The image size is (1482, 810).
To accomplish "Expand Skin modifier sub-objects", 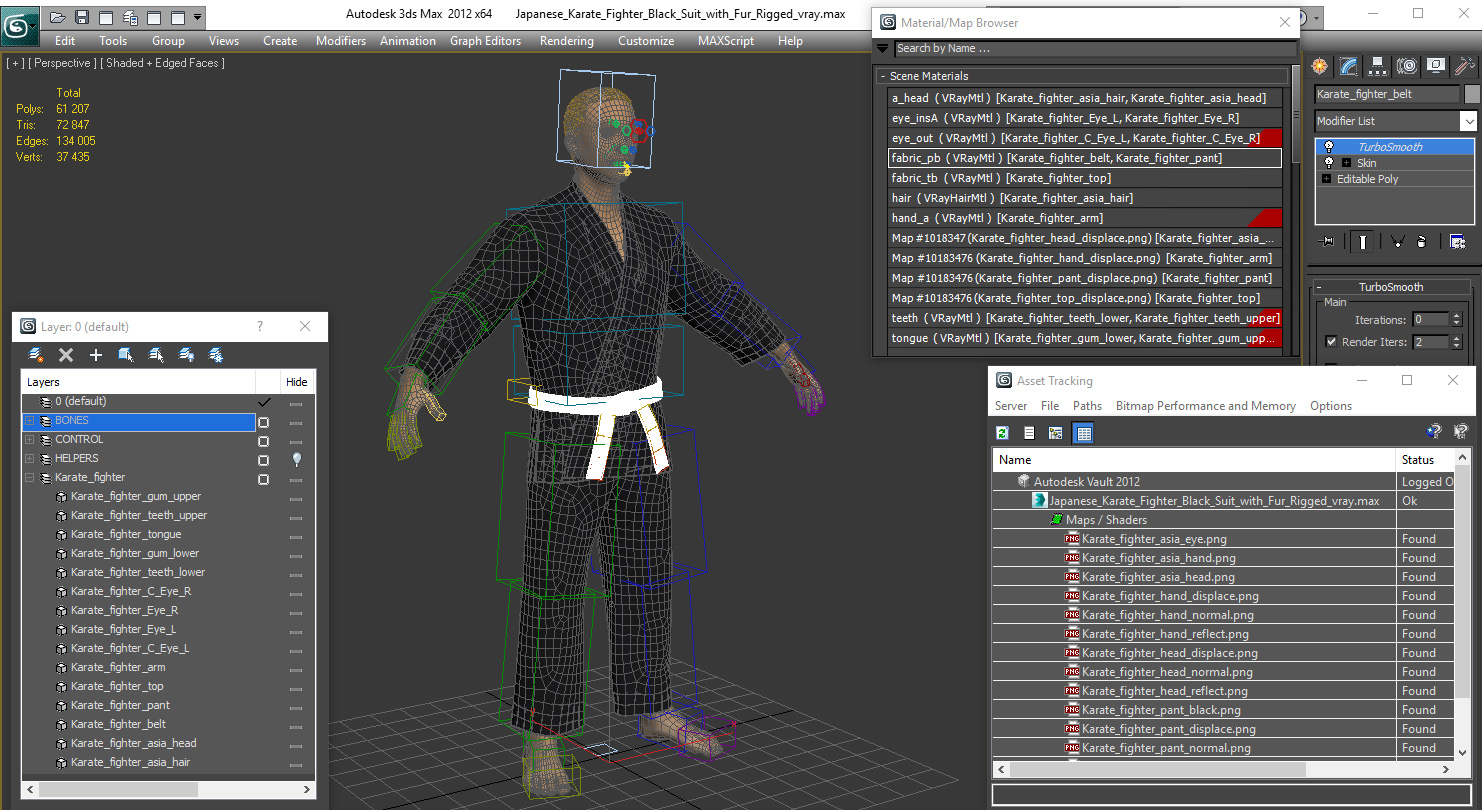I will pos(1346,163).
